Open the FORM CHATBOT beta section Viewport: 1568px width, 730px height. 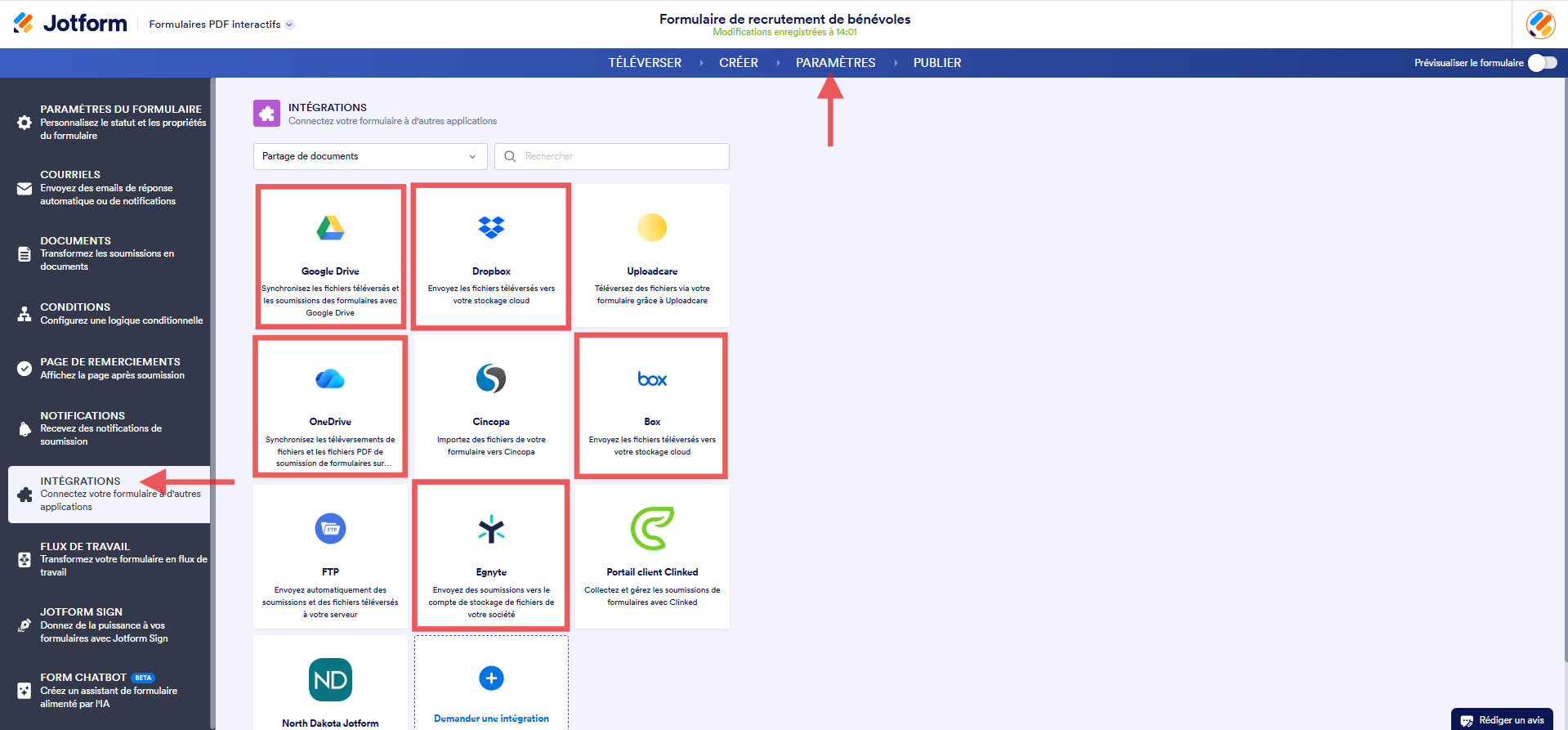pyautogui.click(x=109, y=690)
